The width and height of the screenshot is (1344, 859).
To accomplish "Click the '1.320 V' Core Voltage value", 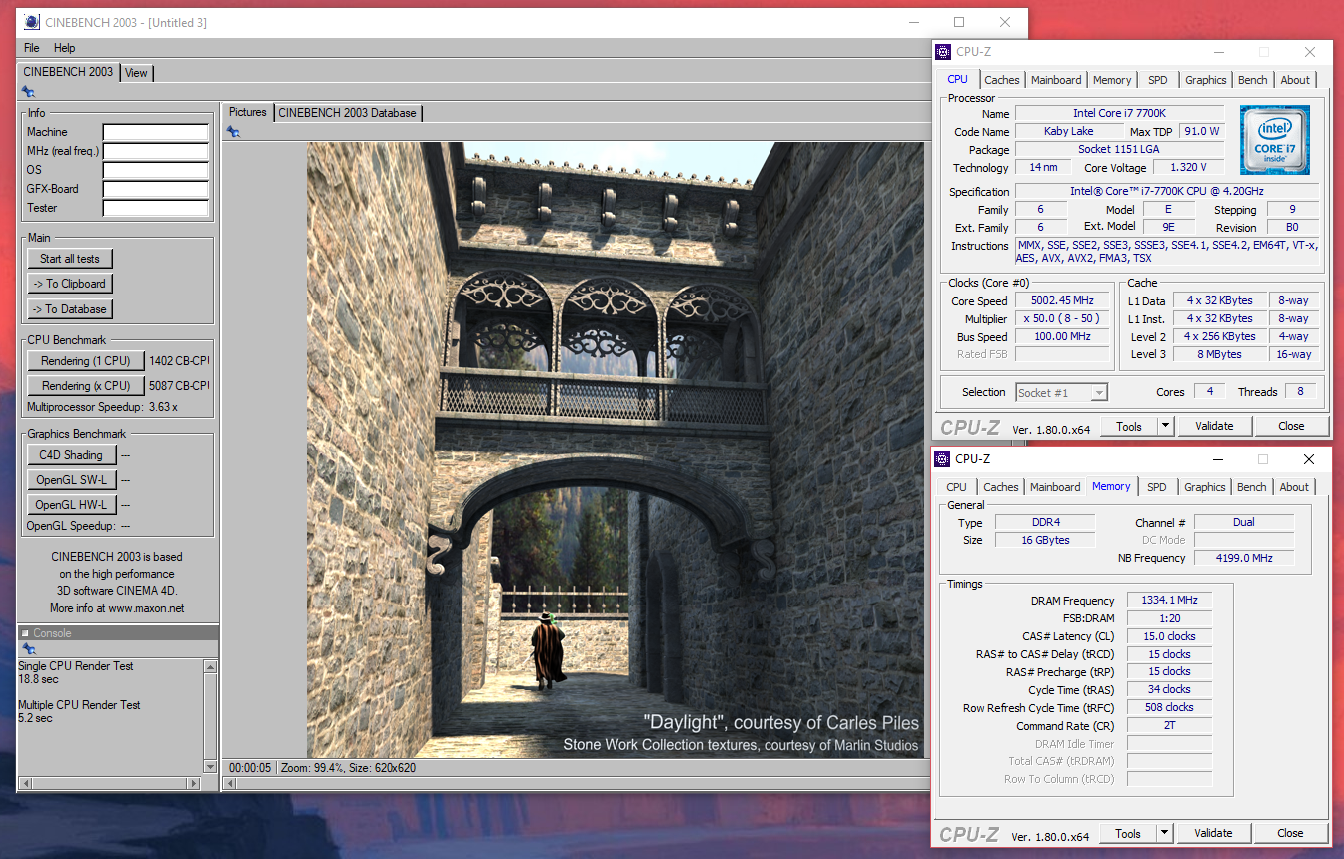I will (x=1189, y=167).
